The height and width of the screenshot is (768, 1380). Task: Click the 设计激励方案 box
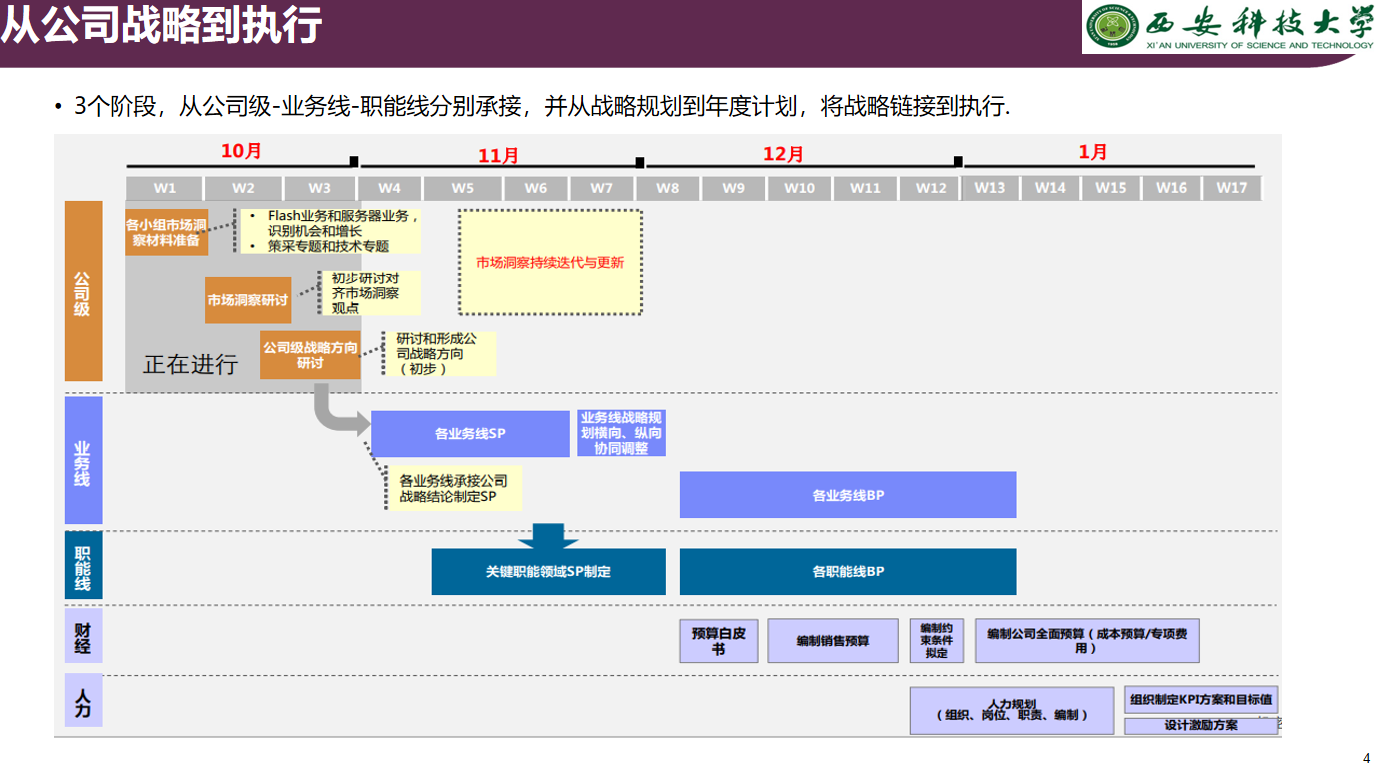point(1201,725)
